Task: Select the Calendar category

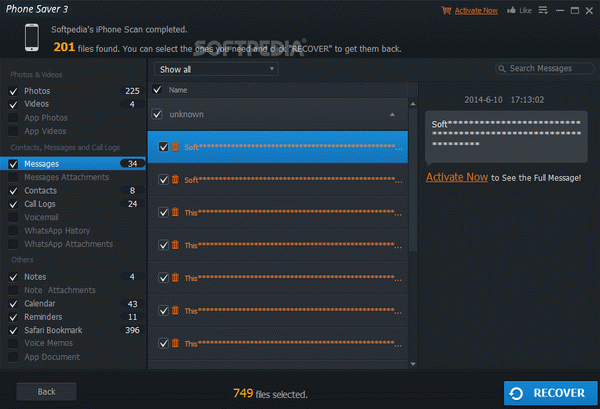Action: 40,304
